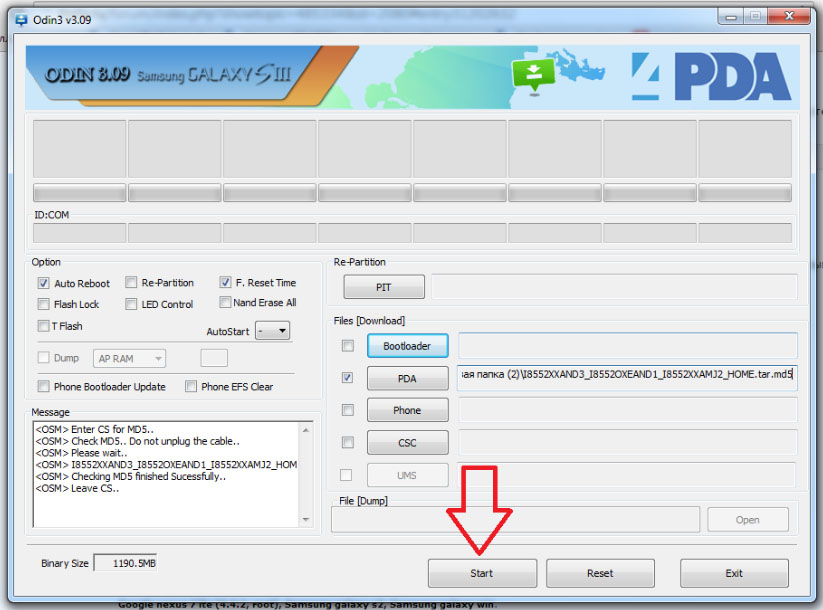823x610 pixels.
Task: Enable Nand Erase All option
Action: [225, 302]
